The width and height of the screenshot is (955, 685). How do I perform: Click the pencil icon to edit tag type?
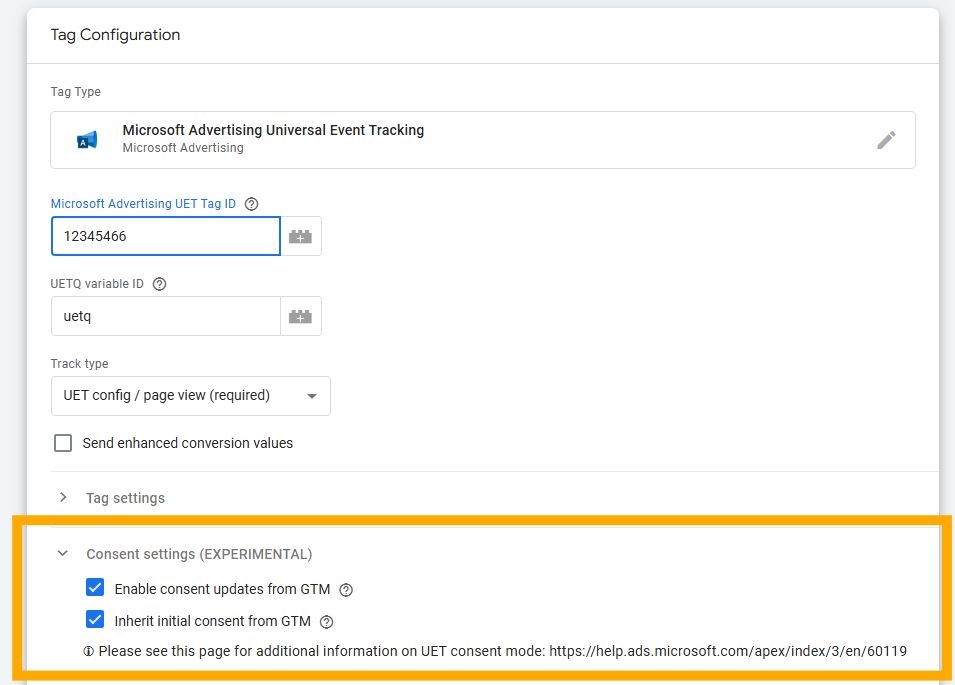coord(886,140)
